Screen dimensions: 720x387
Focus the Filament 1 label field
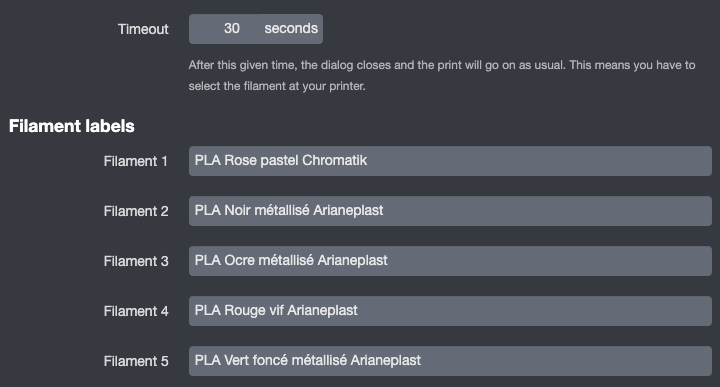click(x=450, y=161)
